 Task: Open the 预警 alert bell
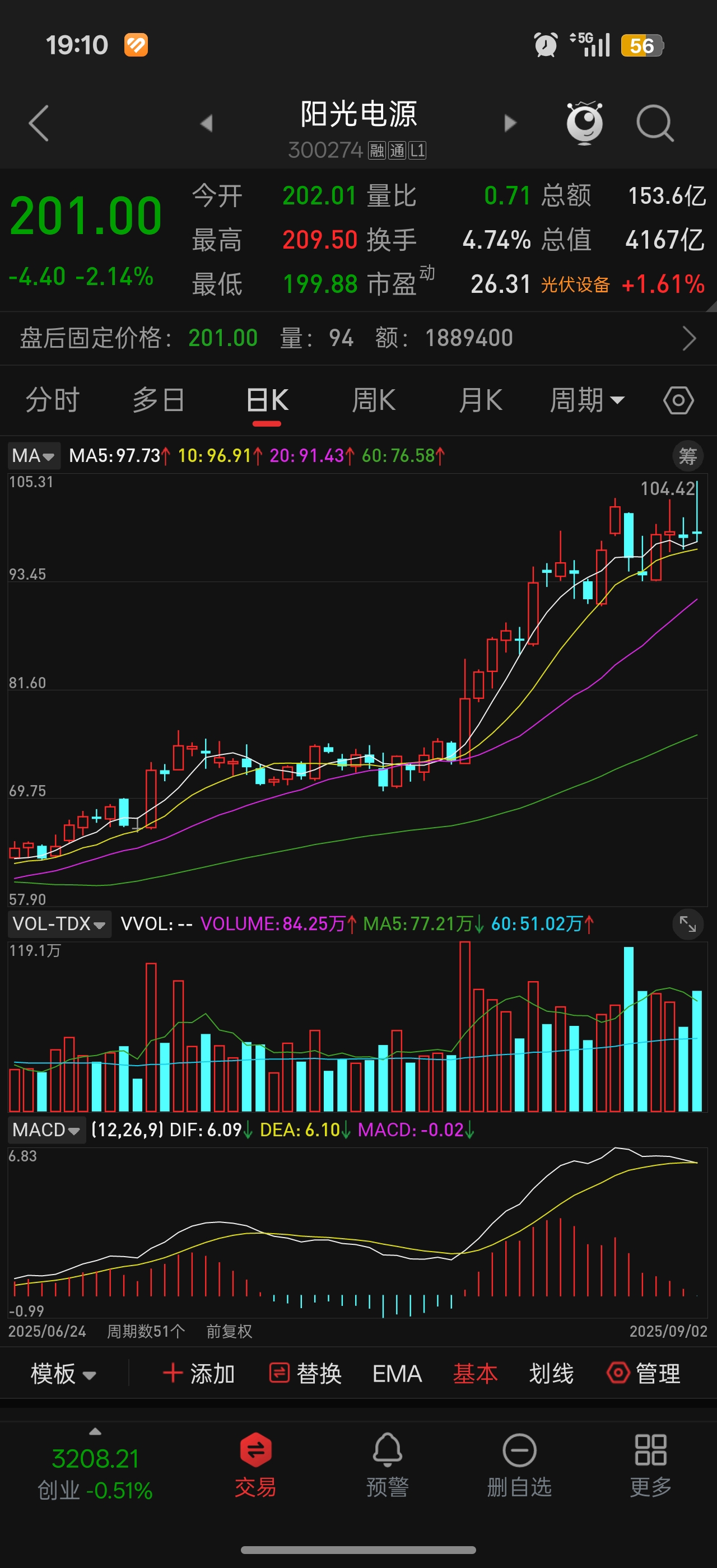tap(388, 1464)
